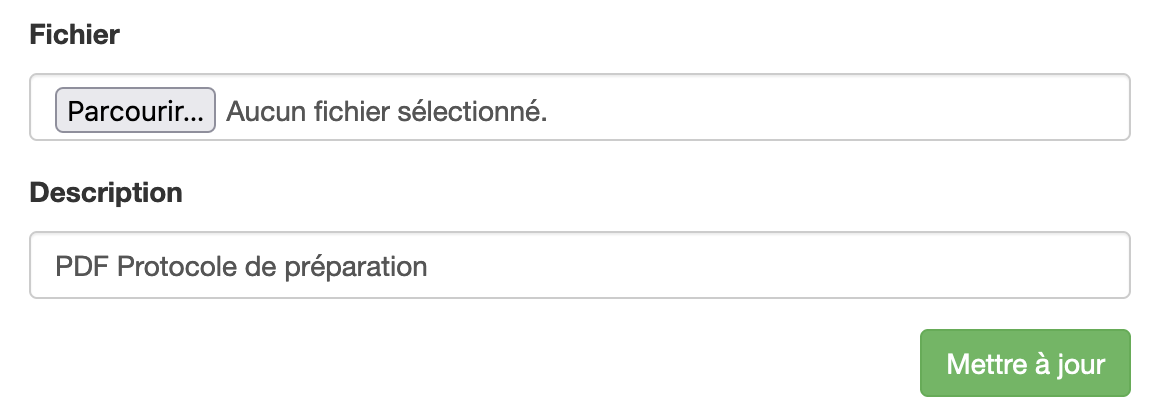1172x414 pixels.
Task: Click the Parcourir... file browse button
Action: pyautogui.click(x=136, y=111)
